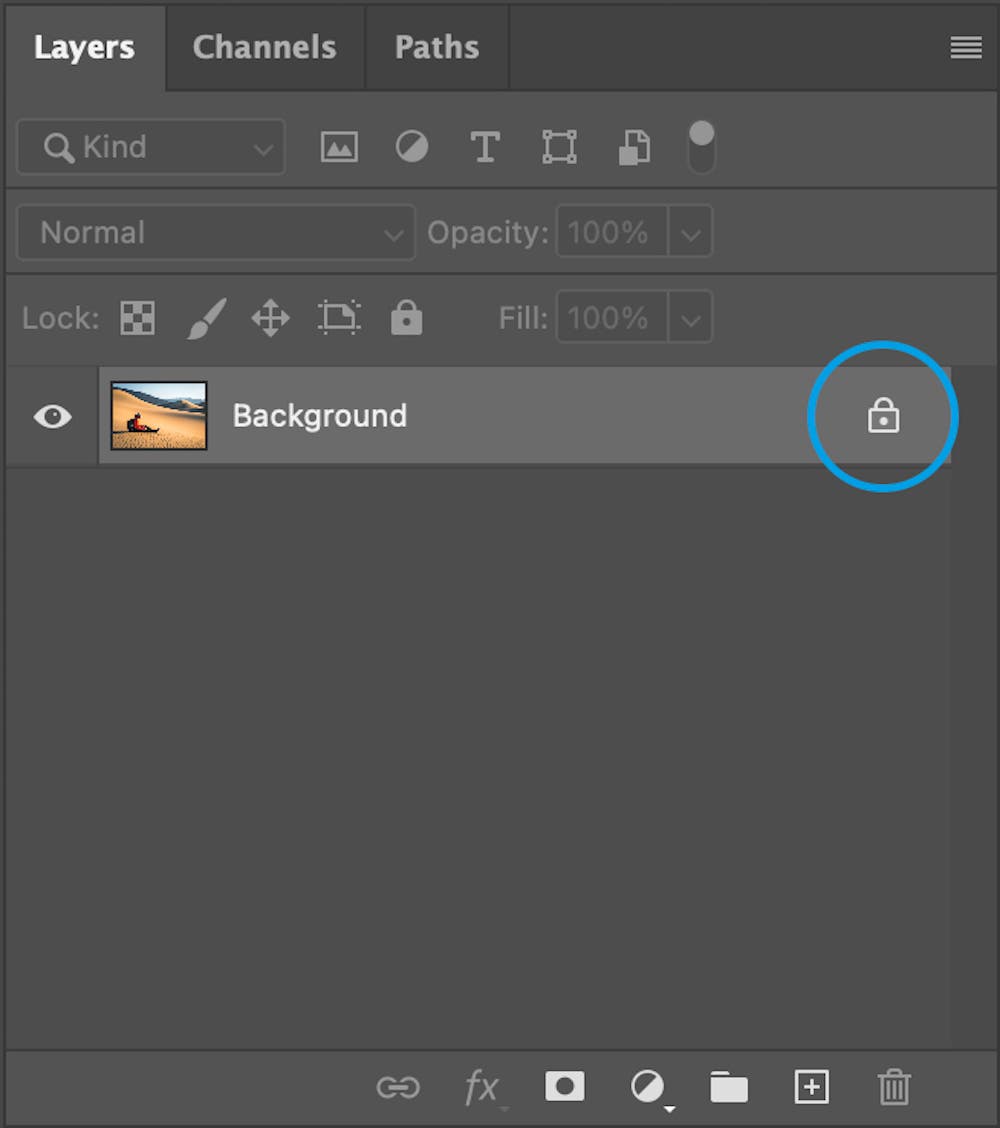This screenshot has height=1128, width=1000.
Task: Open the Layers panel menu
Action: [965, 46]
